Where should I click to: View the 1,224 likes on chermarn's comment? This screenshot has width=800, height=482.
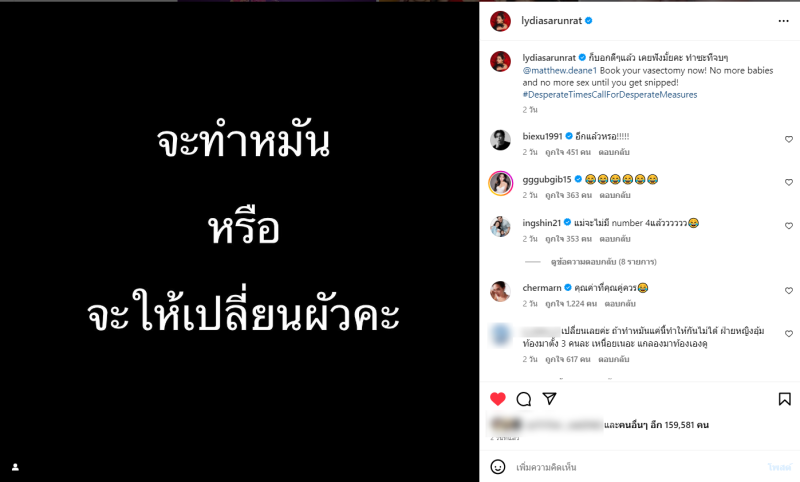pos(571,304)
